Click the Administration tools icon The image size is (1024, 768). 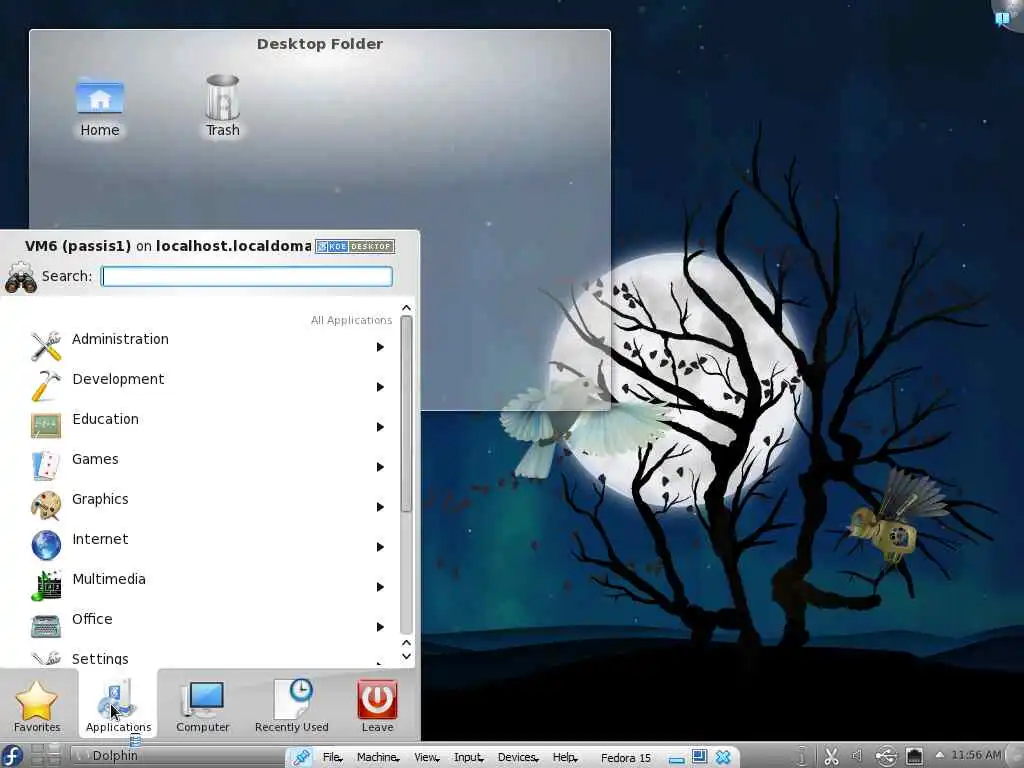coord(46,345)
